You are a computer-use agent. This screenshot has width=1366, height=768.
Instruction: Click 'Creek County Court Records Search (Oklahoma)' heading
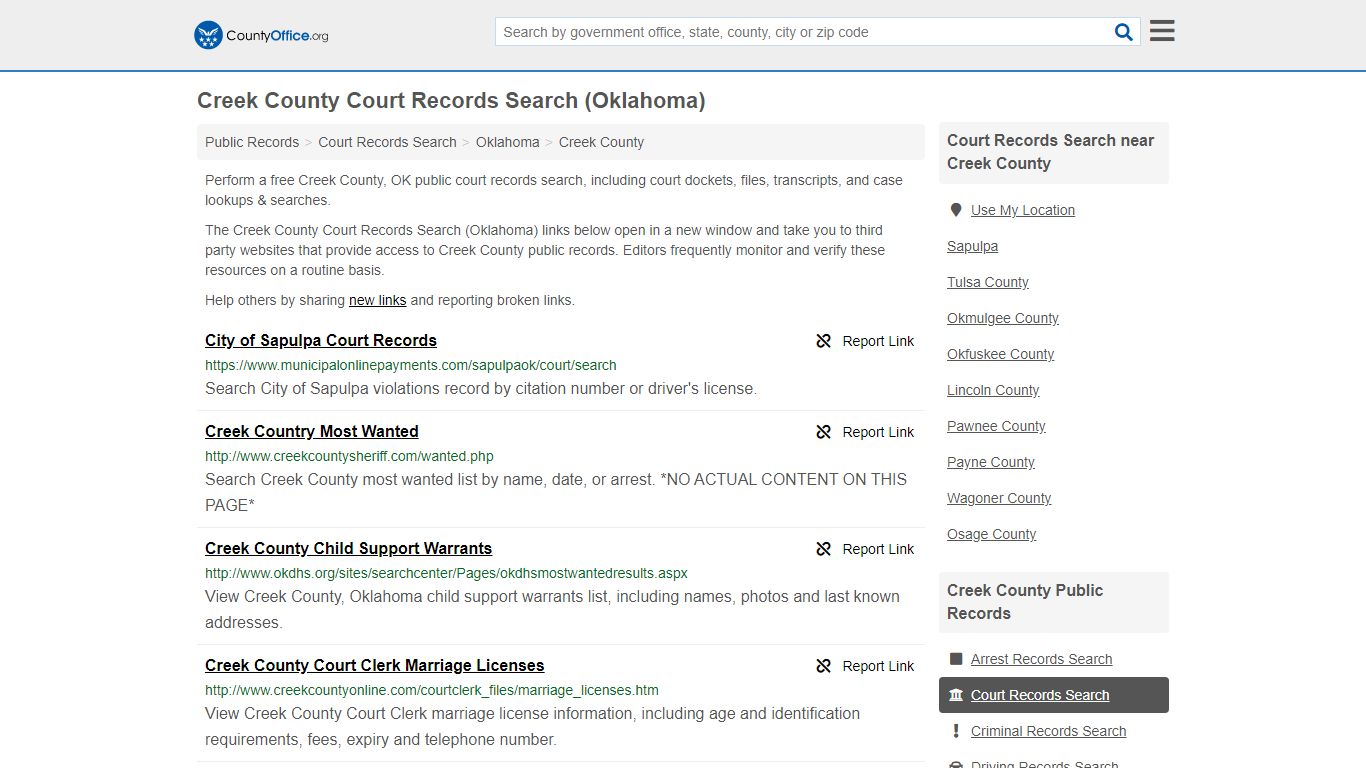point(451,101)
